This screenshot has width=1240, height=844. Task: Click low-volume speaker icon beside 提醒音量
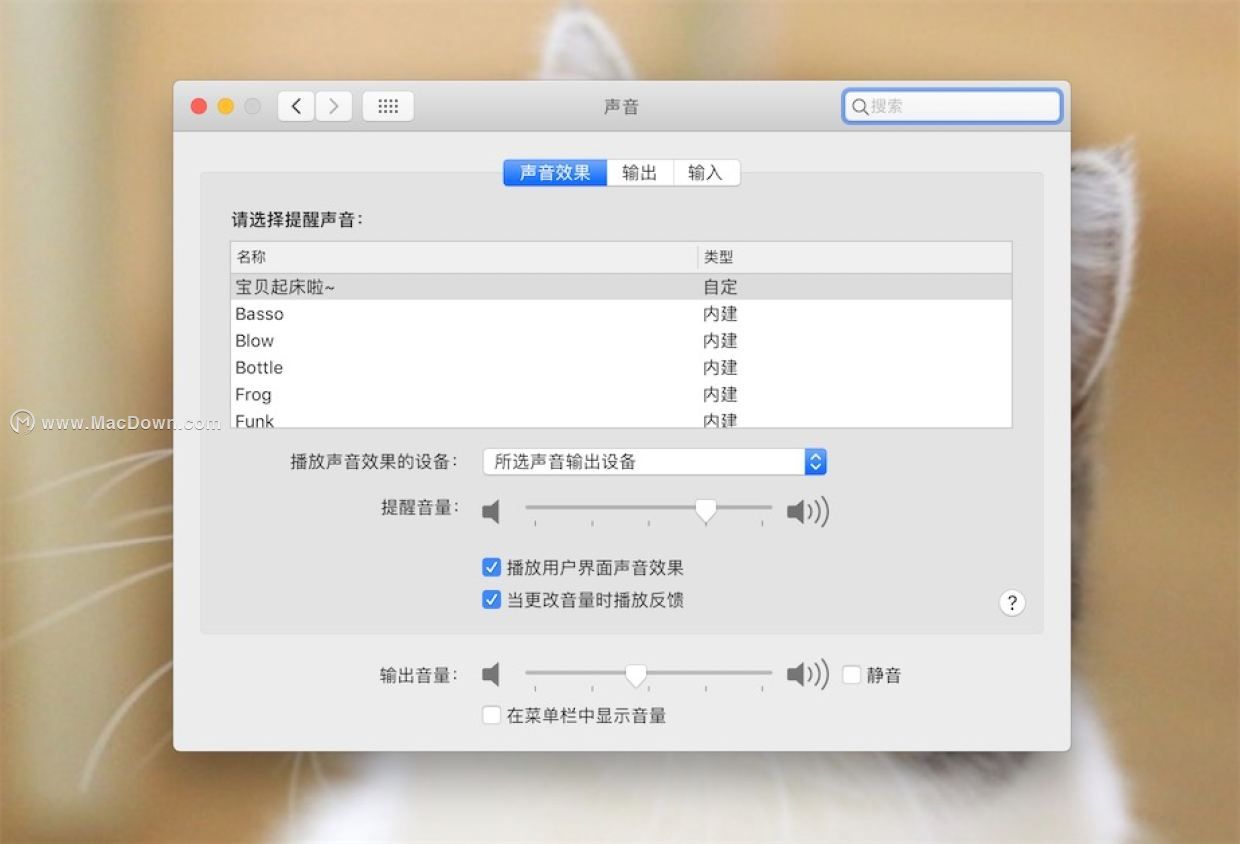click(x=490, y=512)
